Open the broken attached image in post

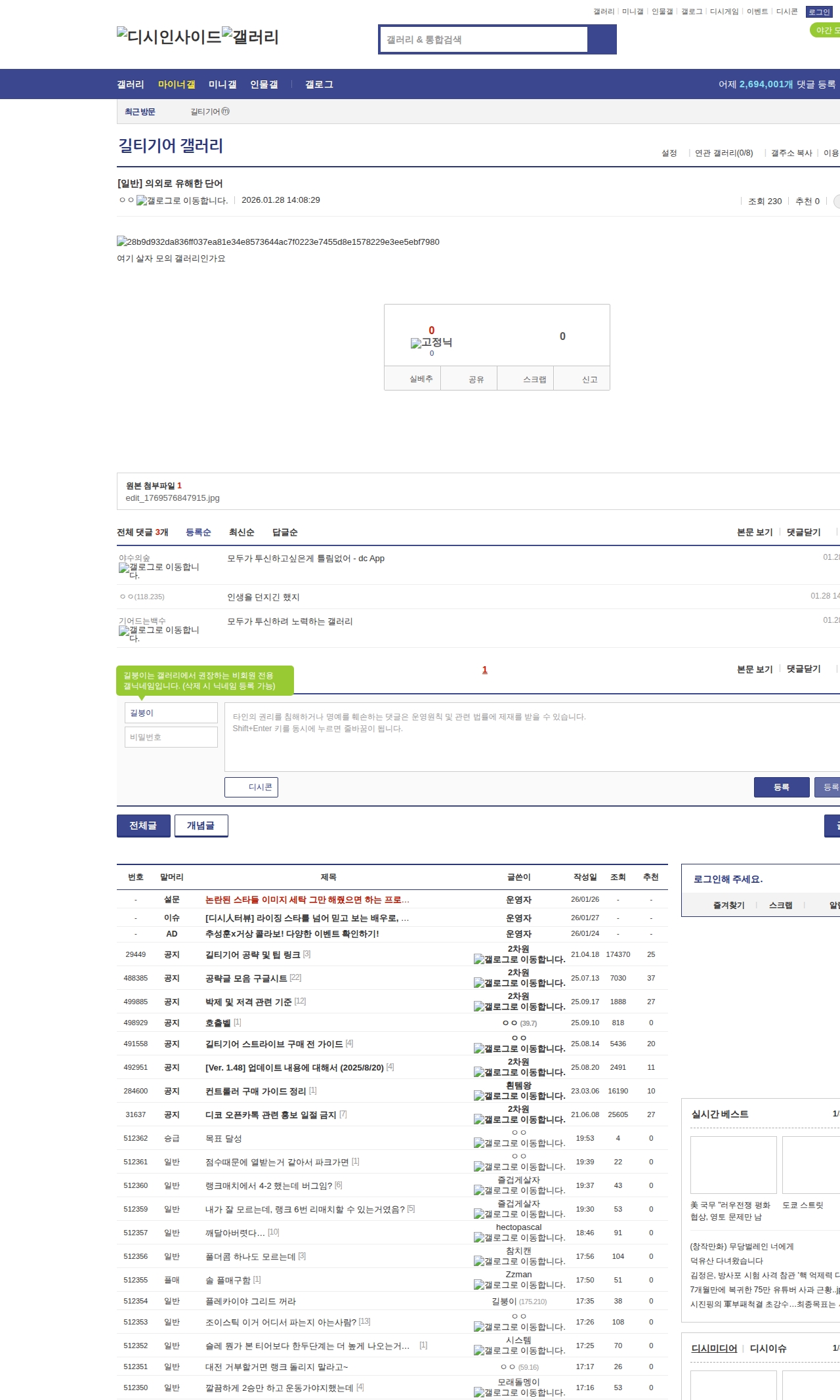coord(278,242)
